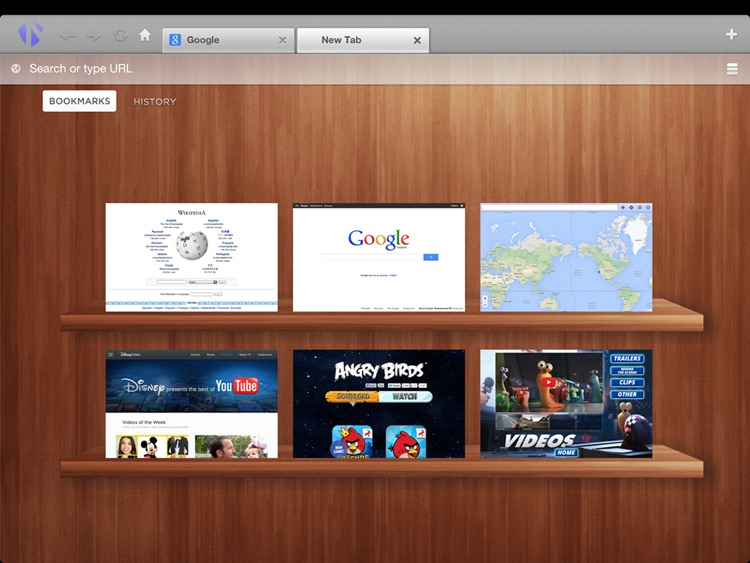Screen dimensions: 750x563
Task: Switch to the New Tab tab
Action: click(363, 40)
